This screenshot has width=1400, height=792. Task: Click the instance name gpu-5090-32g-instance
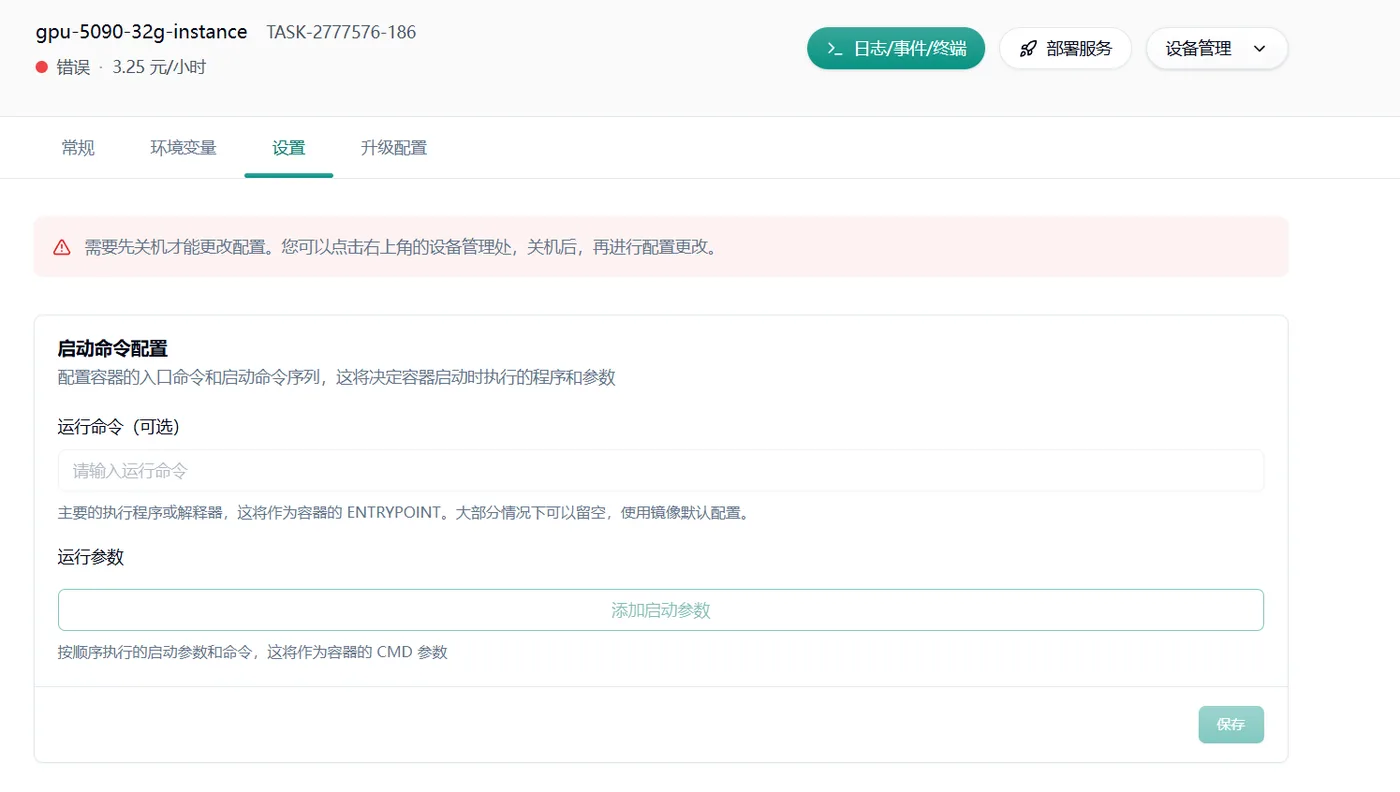[x=142, y=32]
